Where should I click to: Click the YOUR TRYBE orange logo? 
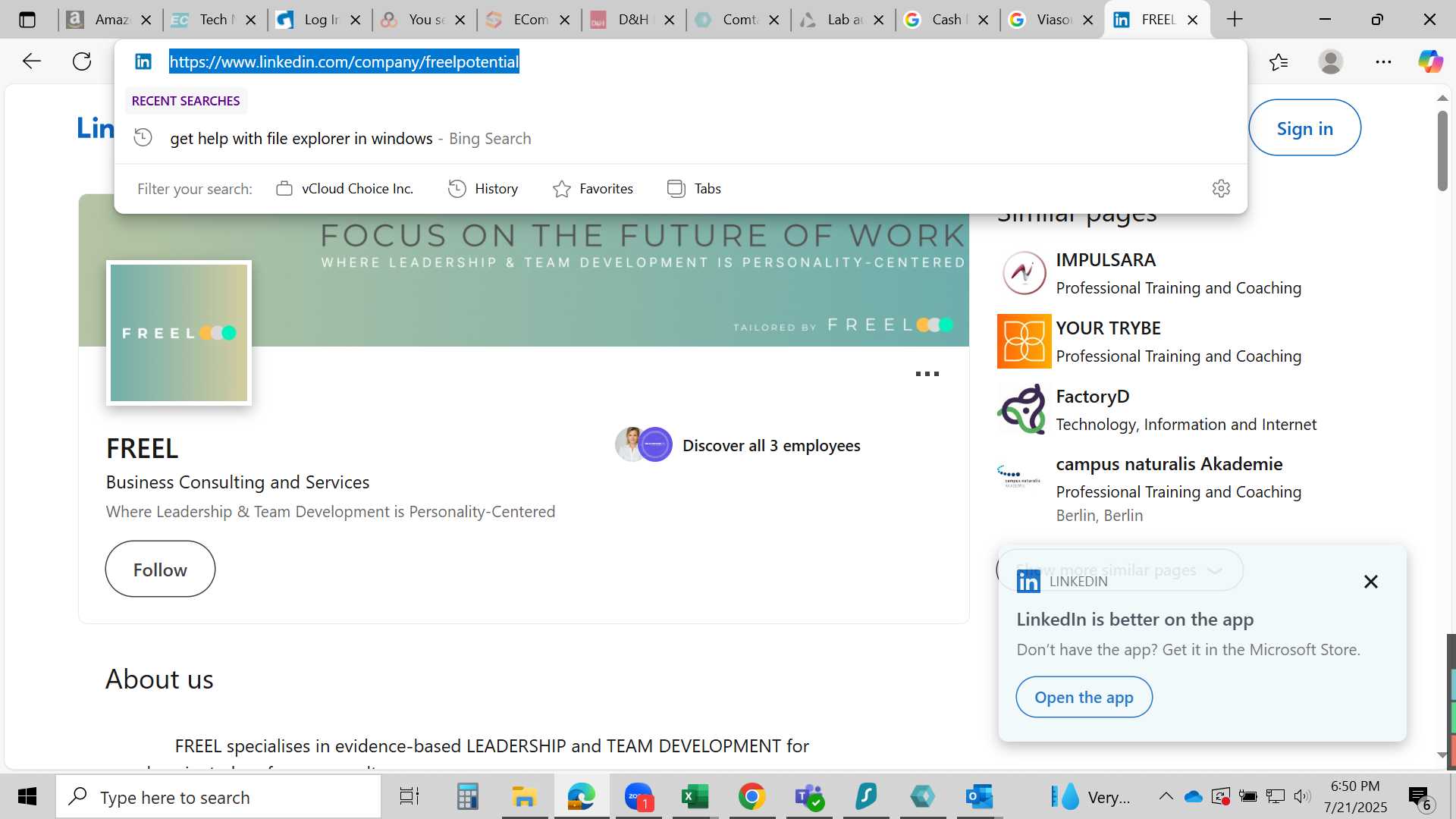[1024, 341]
